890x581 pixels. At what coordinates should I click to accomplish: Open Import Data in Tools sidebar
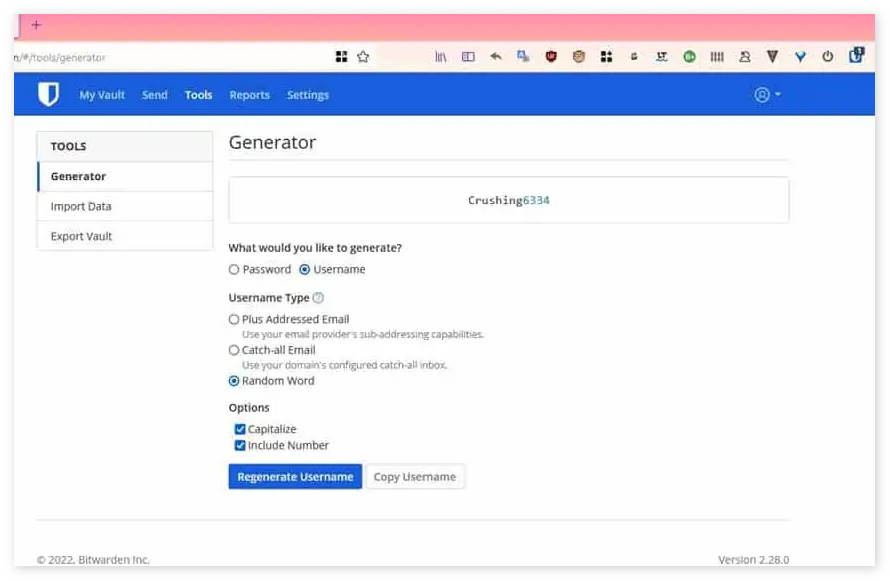point(81,207)
